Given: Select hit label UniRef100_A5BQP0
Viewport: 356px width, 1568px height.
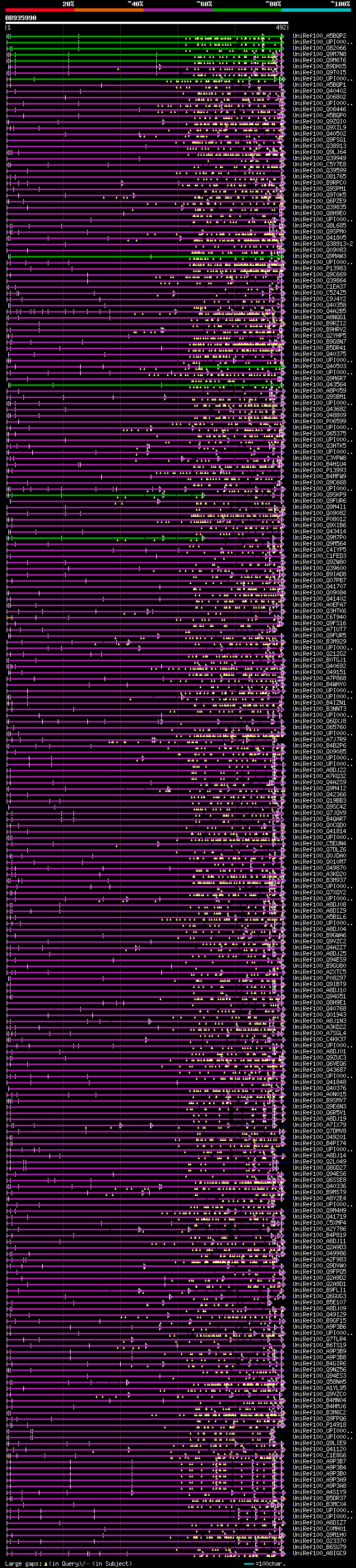Looking at the screenshot, I should pos(319,115).
